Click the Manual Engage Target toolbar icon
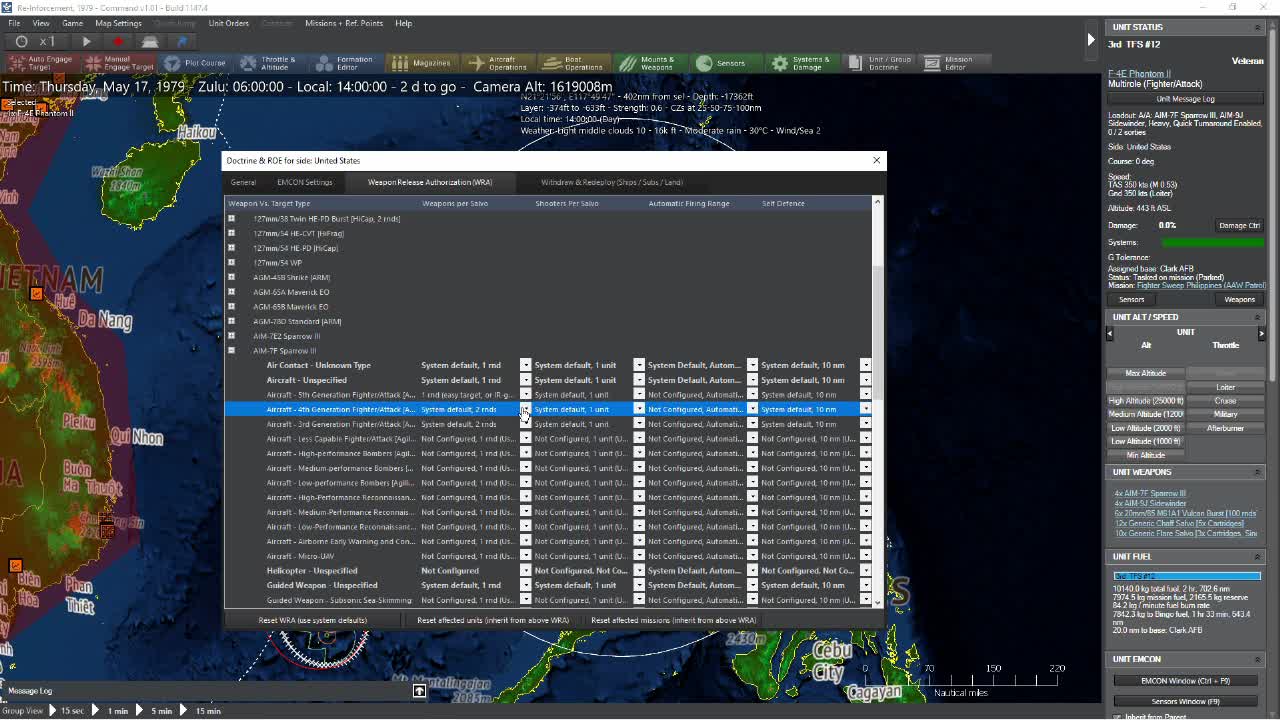Image resolution: width=1280 pixels, height=720 pixels. tap(119, 63)
